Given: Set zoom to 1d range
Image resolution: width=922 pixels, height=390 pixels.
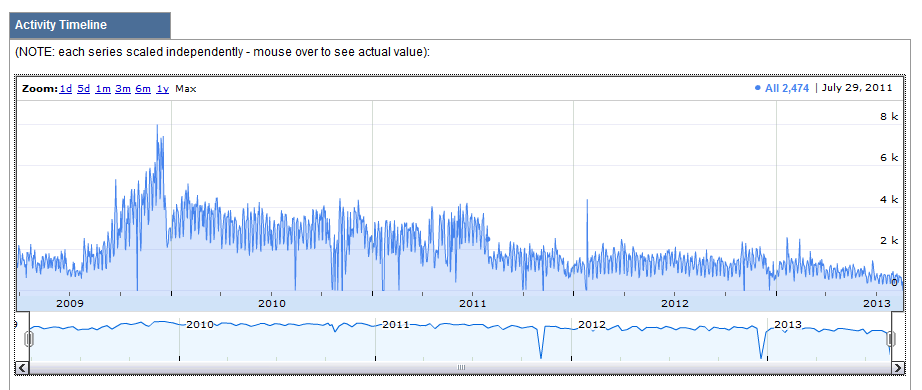Looking at the screenshot, I should 66,89.
